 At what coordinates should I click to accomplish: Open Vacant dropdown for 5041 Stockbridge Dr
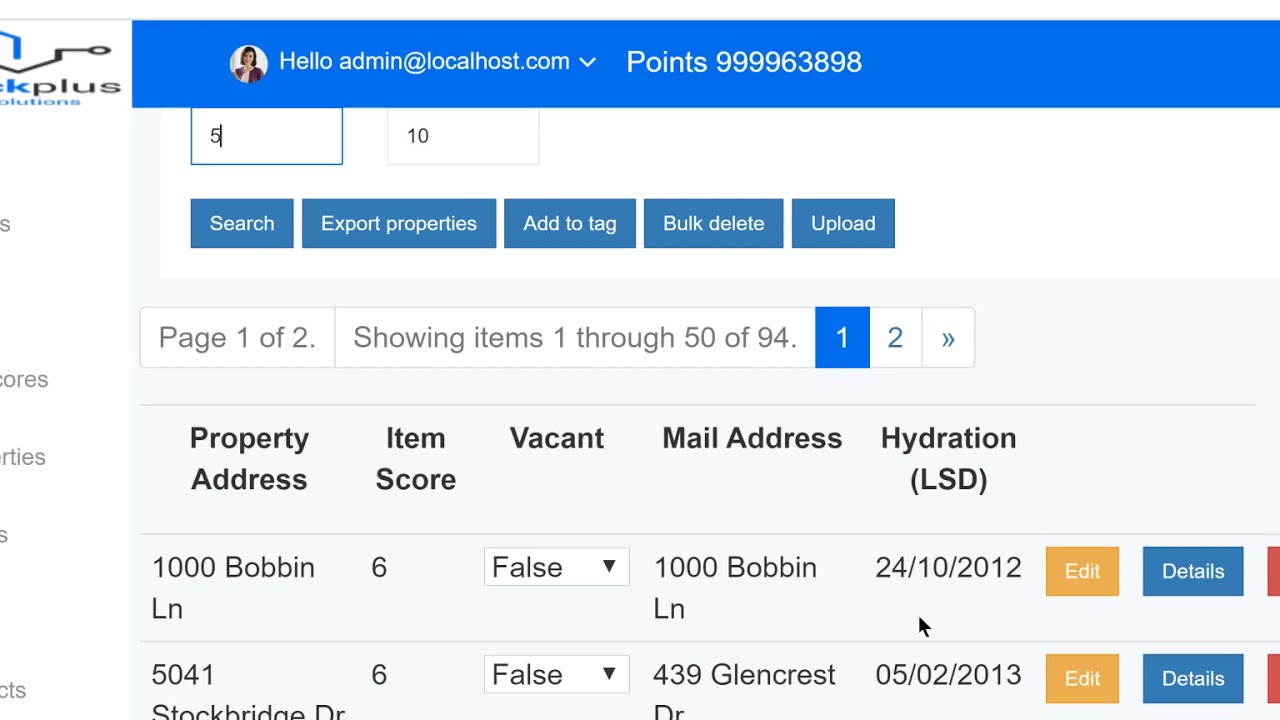tap(556, 675)
